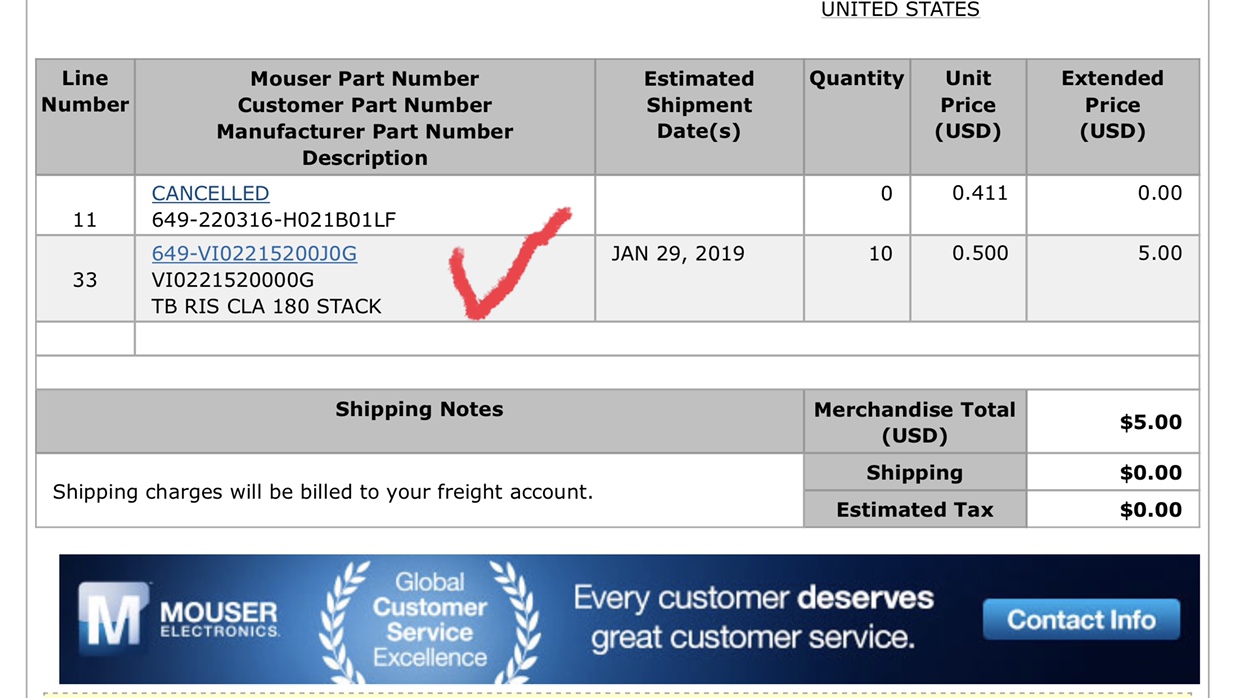The height and width of the screenshot is (698, 1242).
Task: Click the Contact Info button
Action: (x=1081, y=620)
